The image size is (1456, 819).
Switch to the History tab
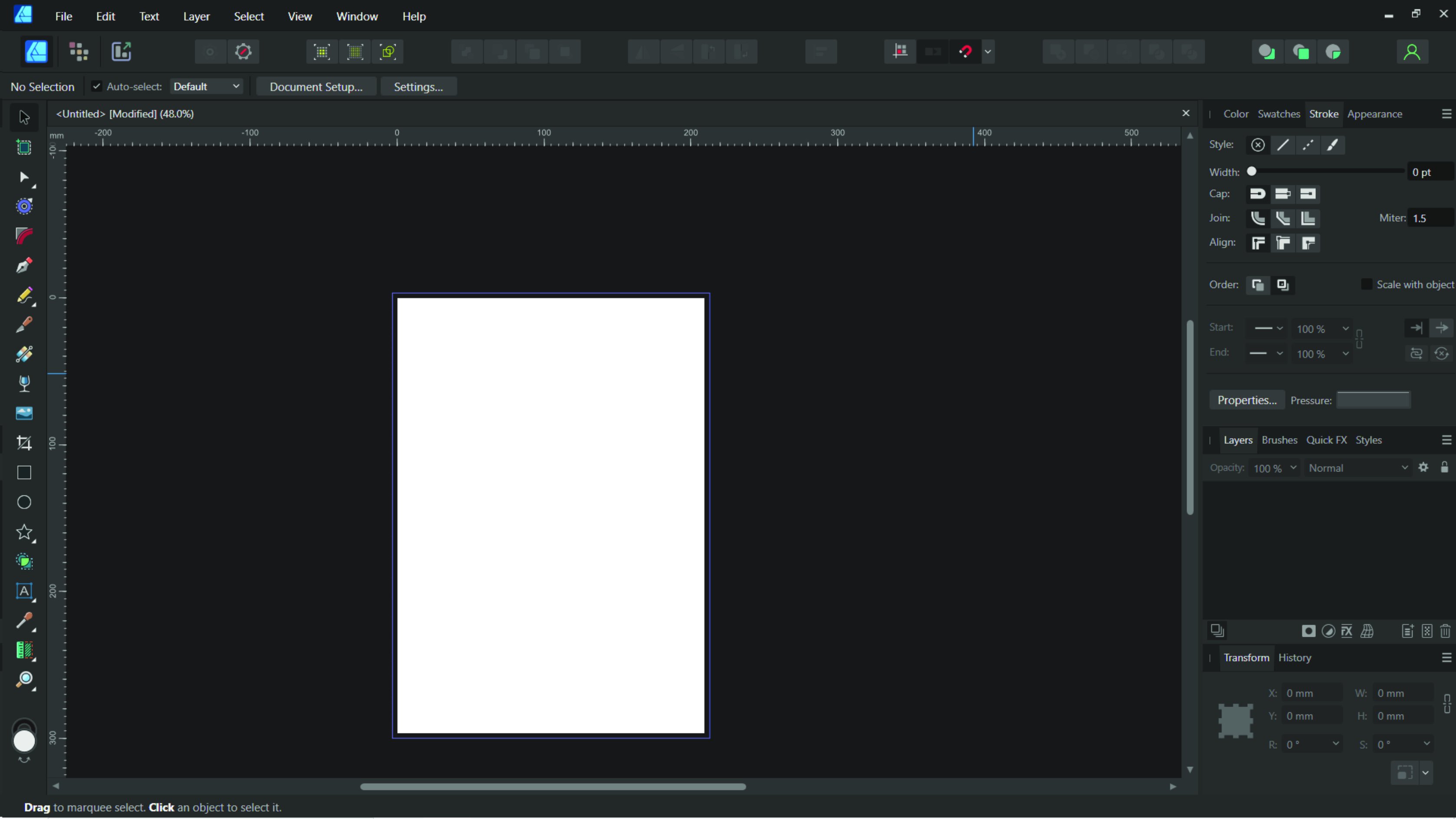click(1294, 657)
